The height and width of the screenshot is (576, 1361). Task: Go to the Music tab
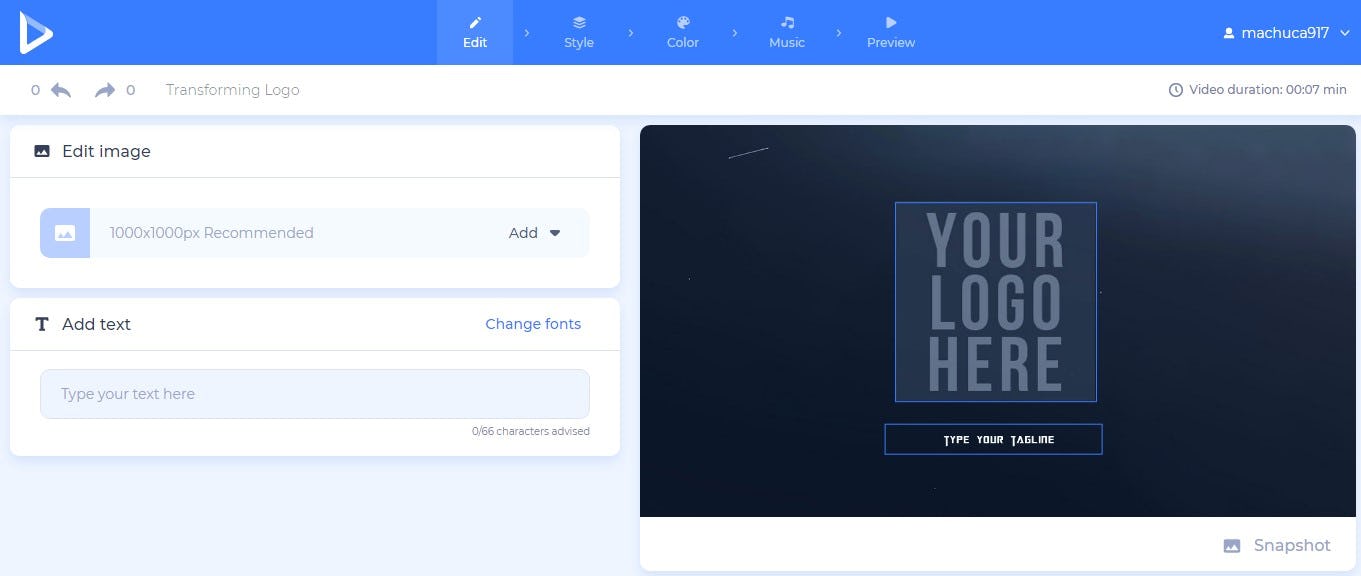click(x=786, y=30)
